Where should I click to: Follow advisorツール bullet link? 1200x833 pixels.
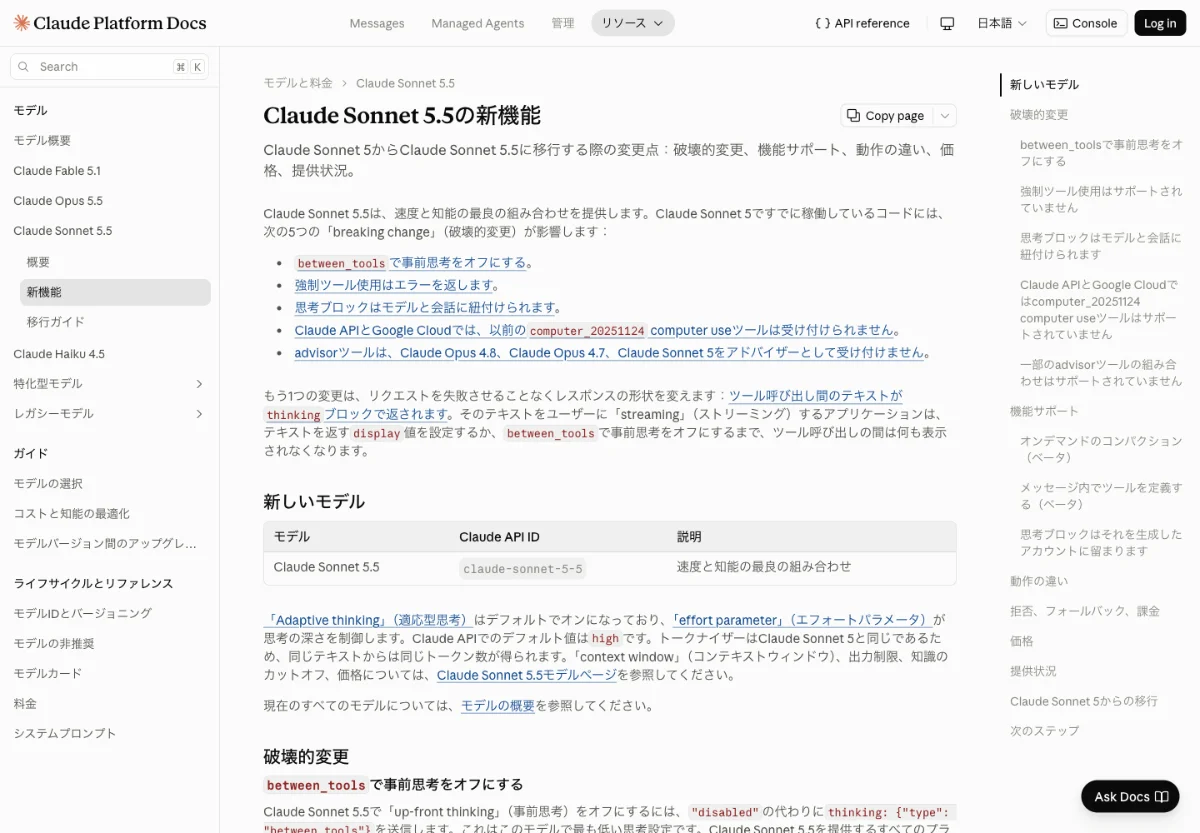coord(609,352)
